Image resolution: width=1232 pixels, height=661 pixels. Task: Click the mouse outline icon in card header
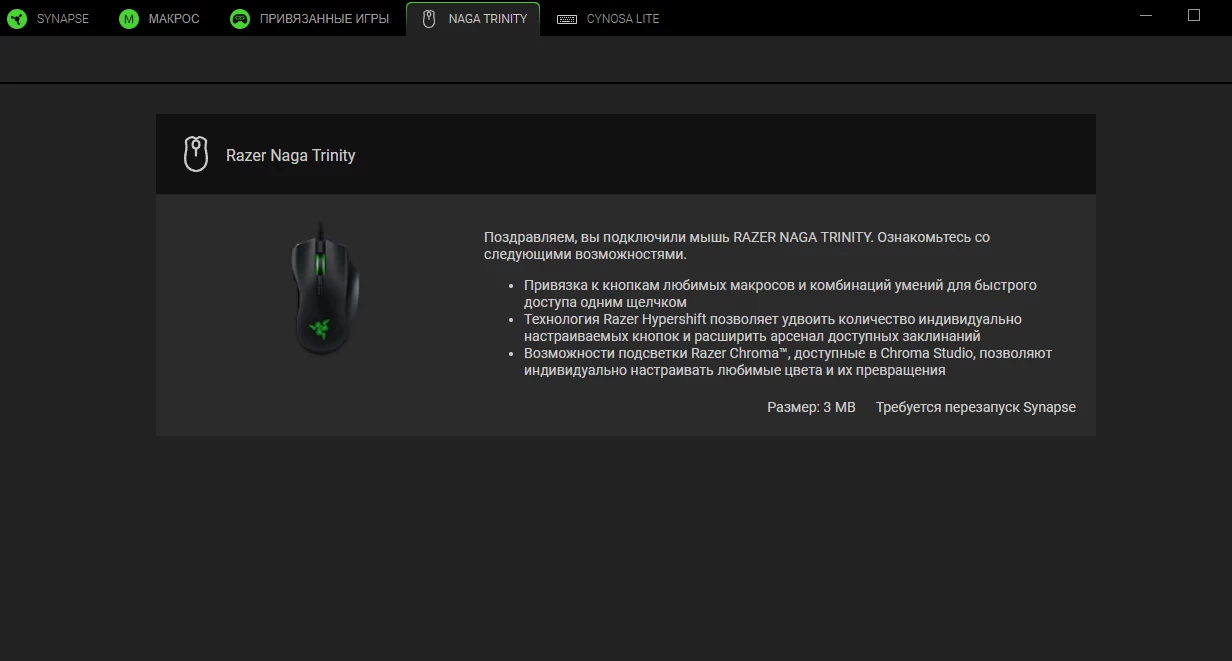click(196, 154)
